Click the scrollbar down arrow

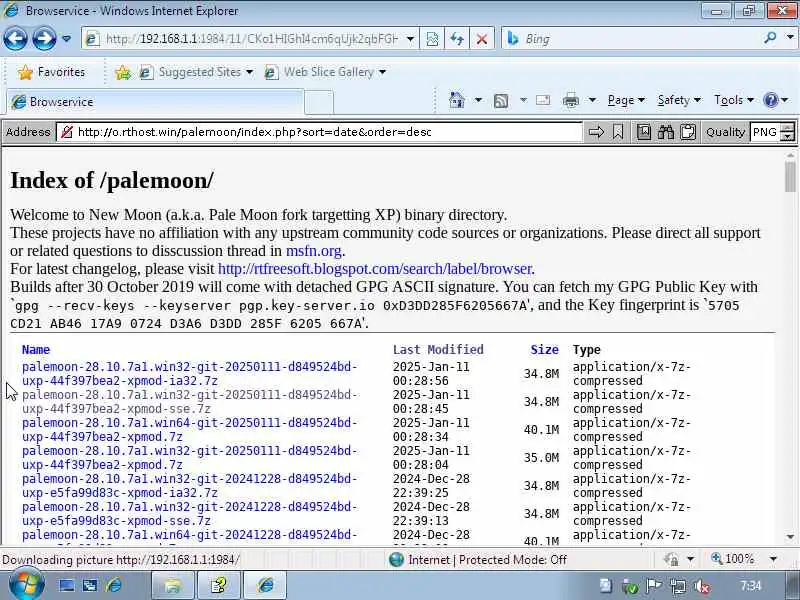coord(790,537)
